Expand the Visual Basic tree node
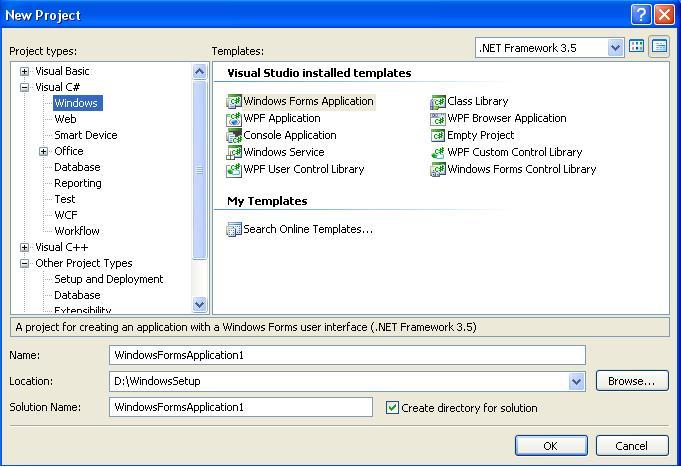681x467 pixels. (25, 71)
